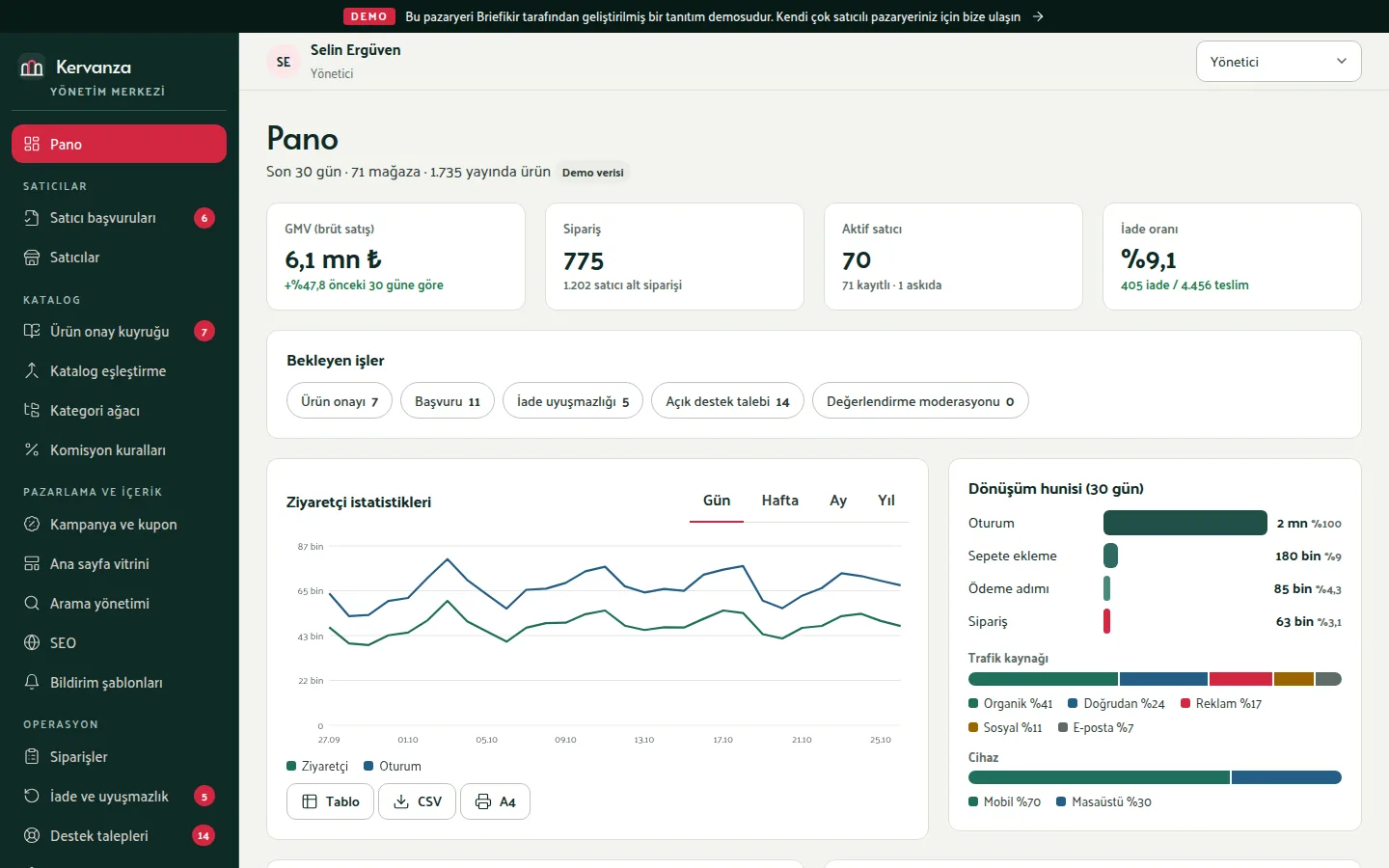Print the chart with A4 button
1389x868 pixels.
(495, 801)
